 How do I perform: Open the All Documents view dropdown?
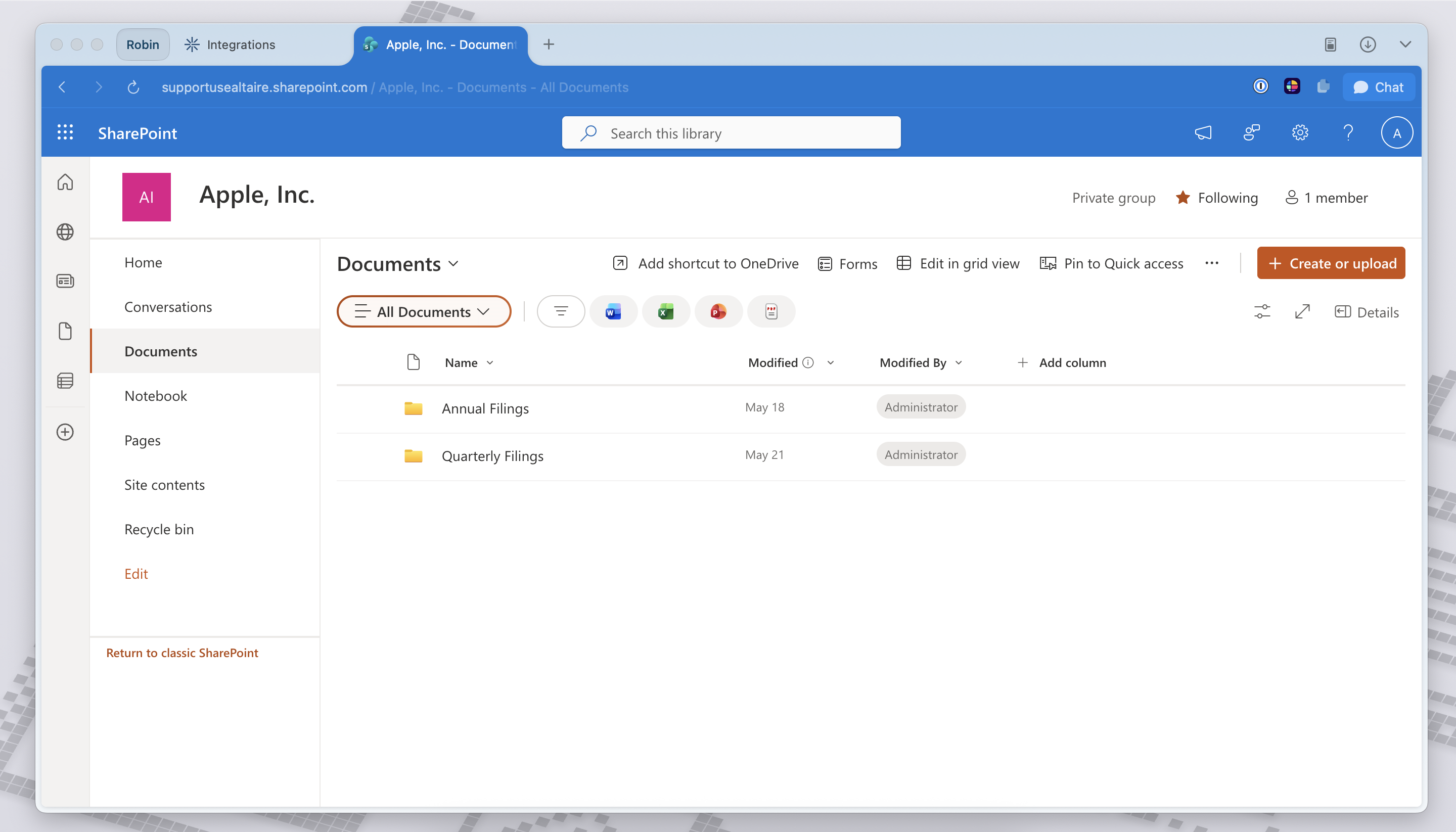[x=424, y=312]
